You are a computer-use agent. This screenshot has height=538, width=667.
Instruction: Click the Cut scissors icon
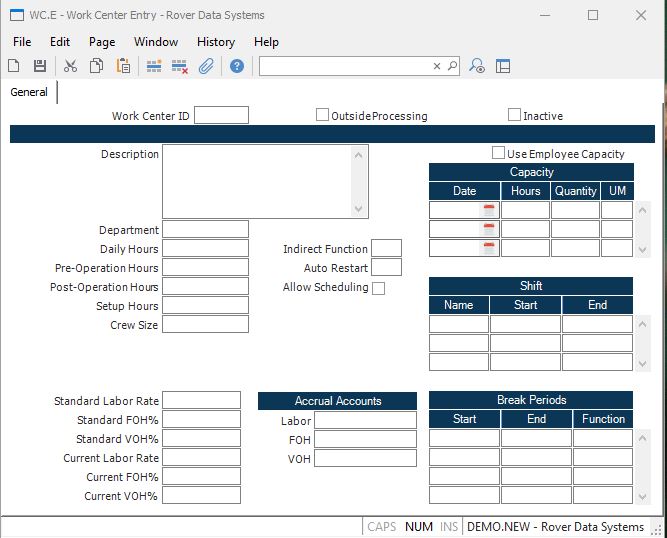coord(70,66)
